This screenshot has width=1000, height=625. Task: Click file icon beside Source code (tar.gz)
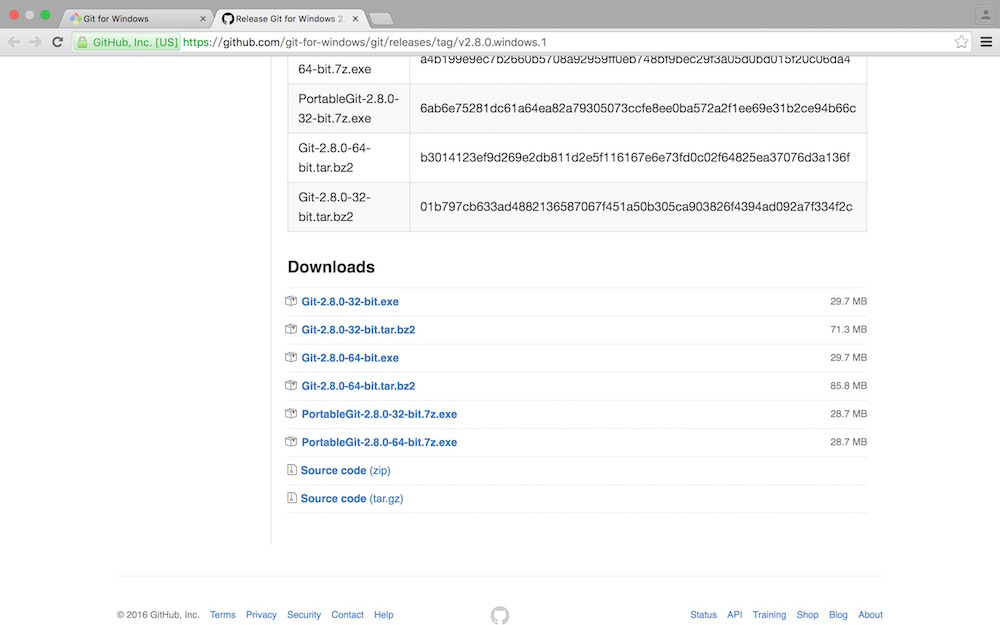291,497
